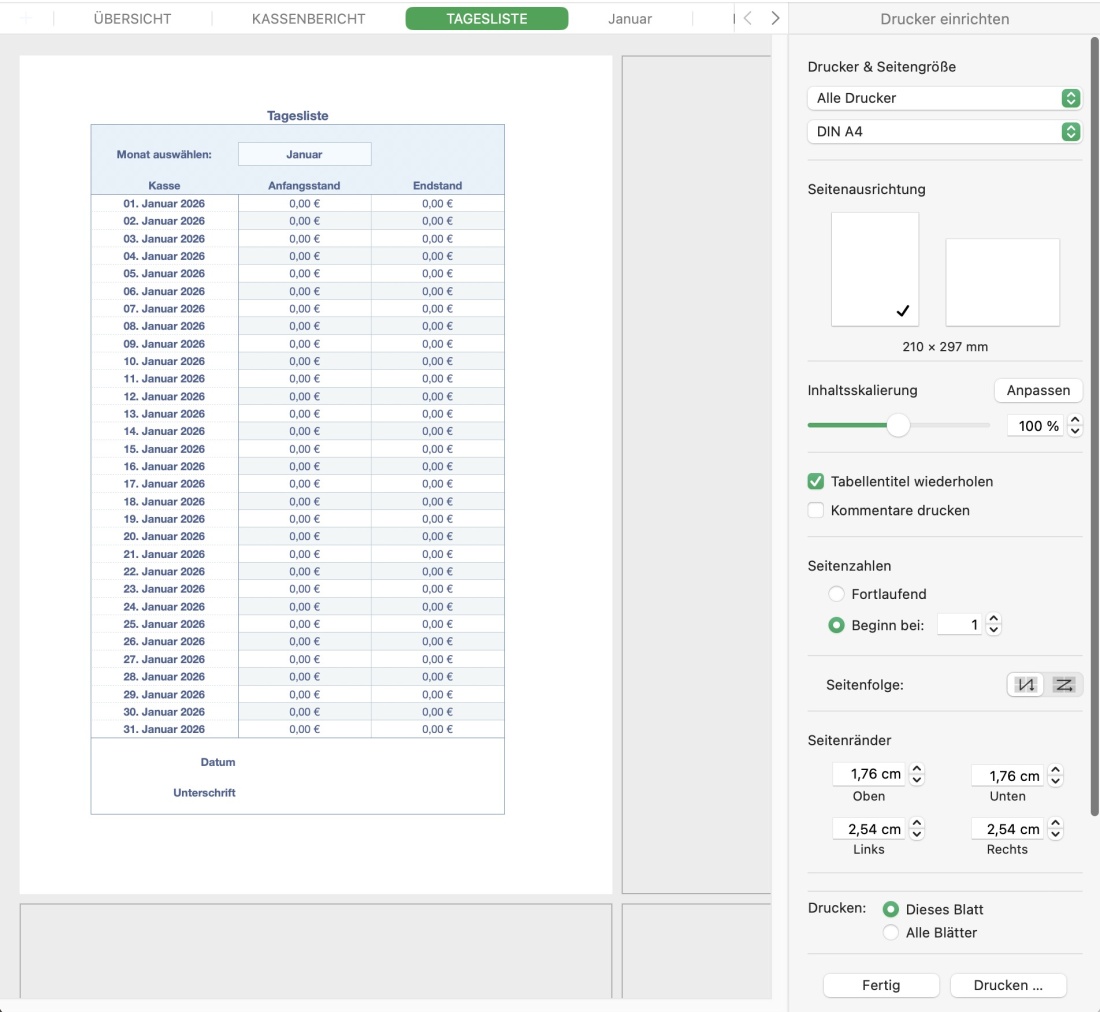Click the Fertig button

(x=880, y=985)
